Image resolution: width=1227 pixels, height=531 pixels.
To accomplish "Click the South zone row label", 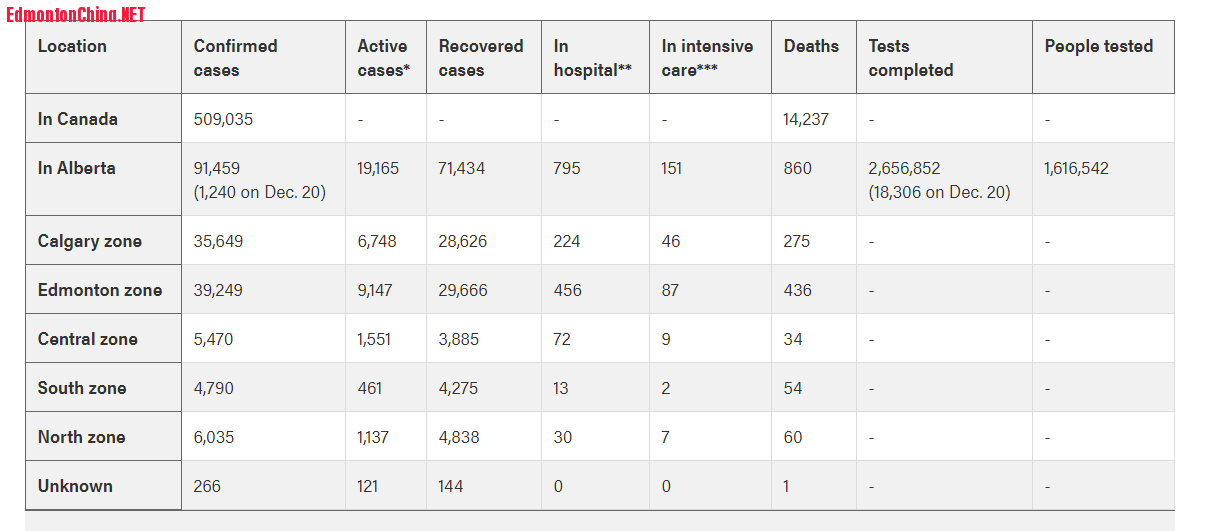I will pyautogui.click(x=82, y=388).
